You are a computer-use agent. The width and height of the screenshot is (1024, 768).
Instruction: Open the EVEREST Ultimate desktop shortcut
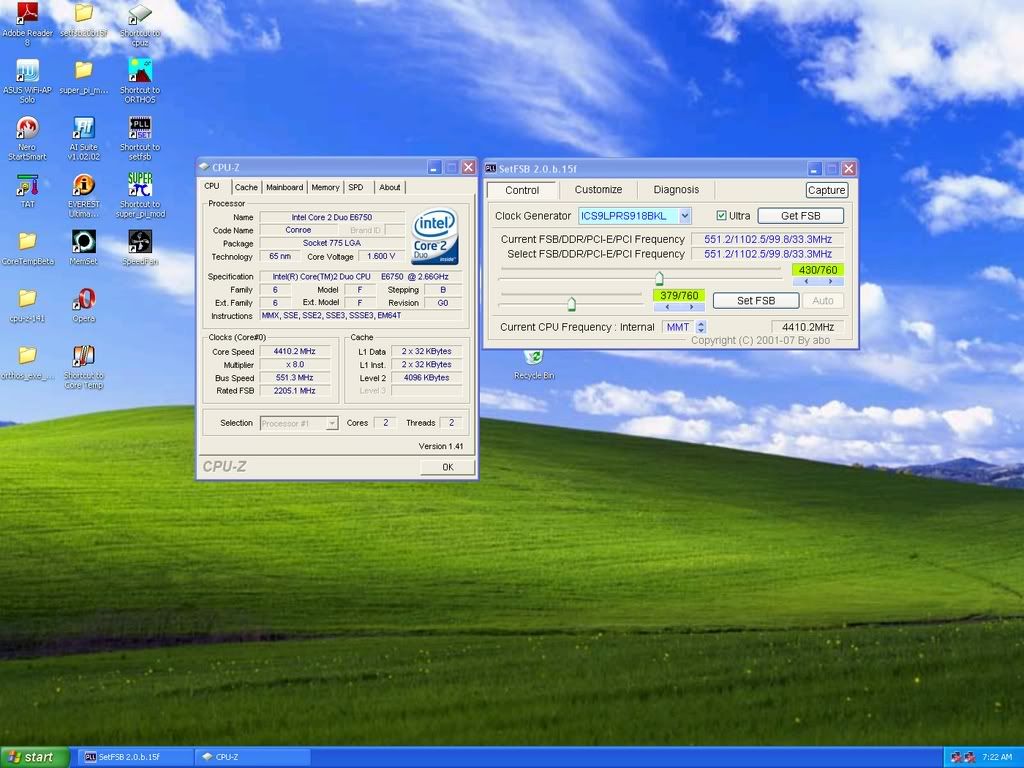pyautogui.click(x=84, y=185)
